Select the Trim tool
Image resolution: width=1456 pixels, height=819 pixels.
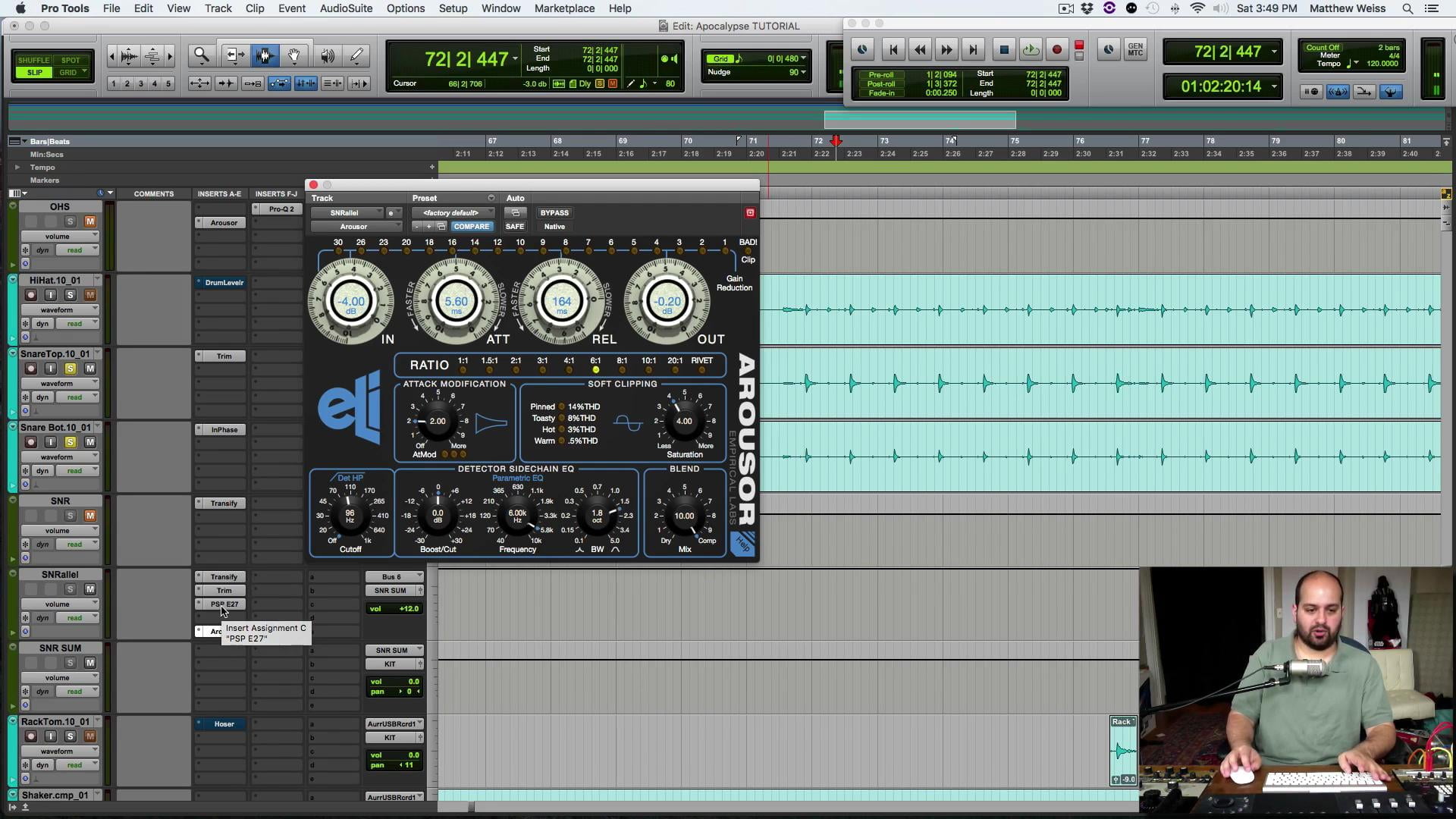tap(234, 55)
